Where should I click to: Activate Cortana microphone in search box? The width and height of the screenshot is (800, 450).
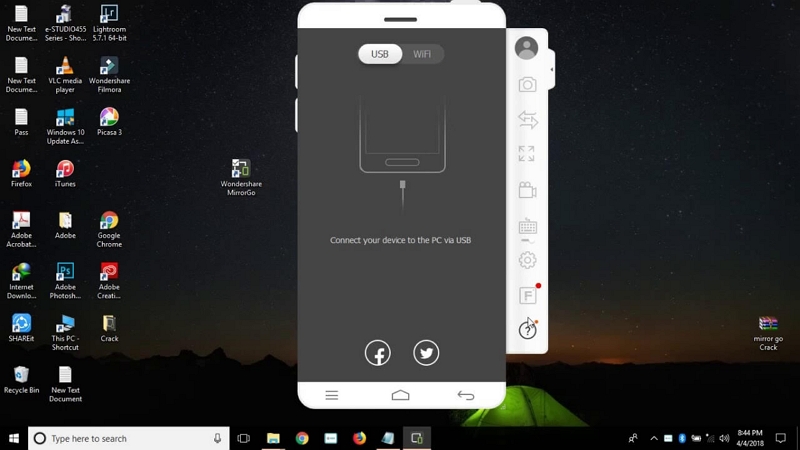(x=217, y=438)
